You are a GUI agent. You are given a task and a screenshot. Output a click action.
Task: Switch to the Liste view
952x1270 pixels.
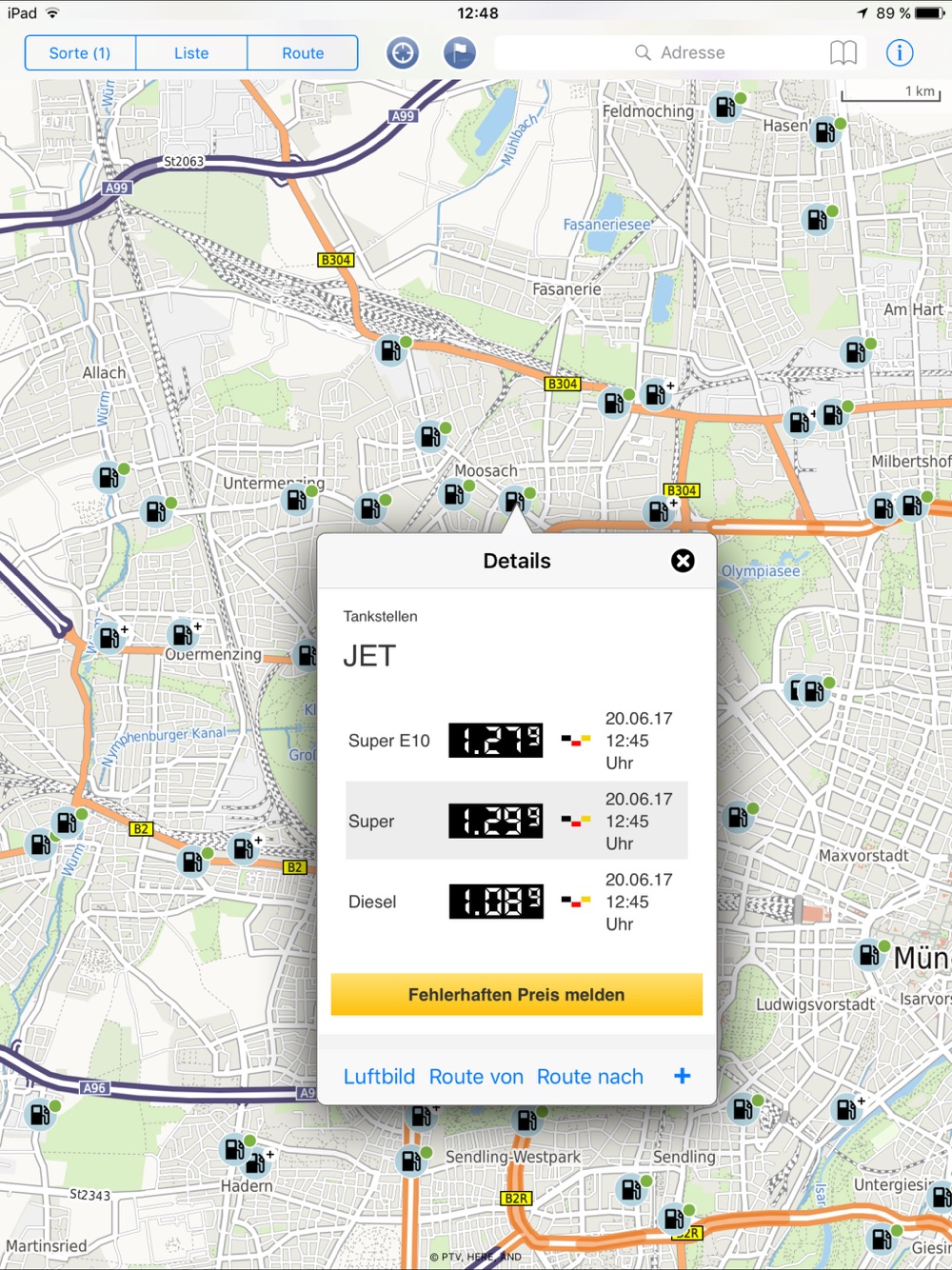(x=191, y=53)
